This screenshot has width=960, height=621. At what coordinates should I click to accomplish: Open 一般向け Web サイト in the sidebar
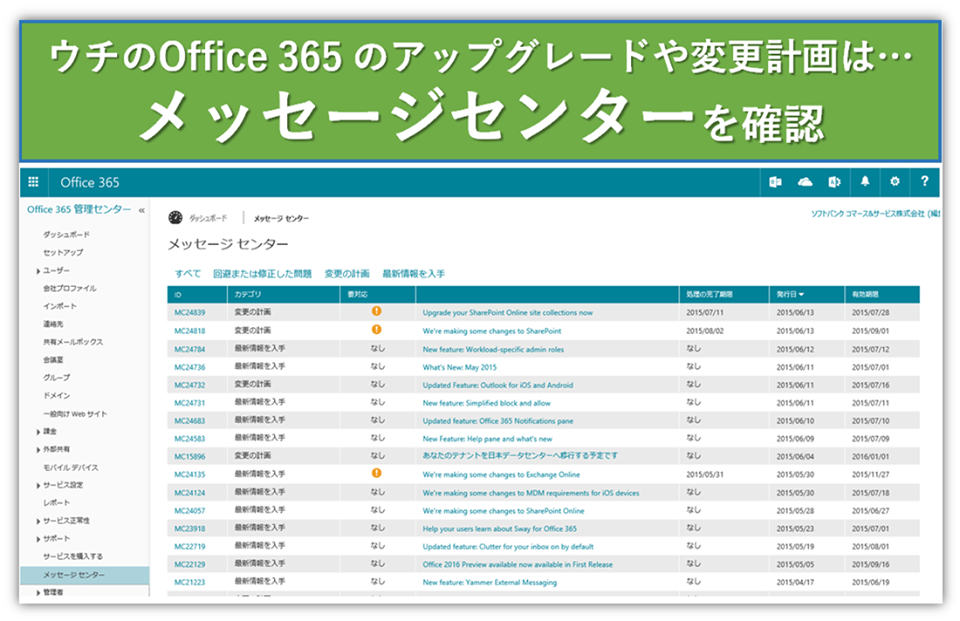click(75, 414)
